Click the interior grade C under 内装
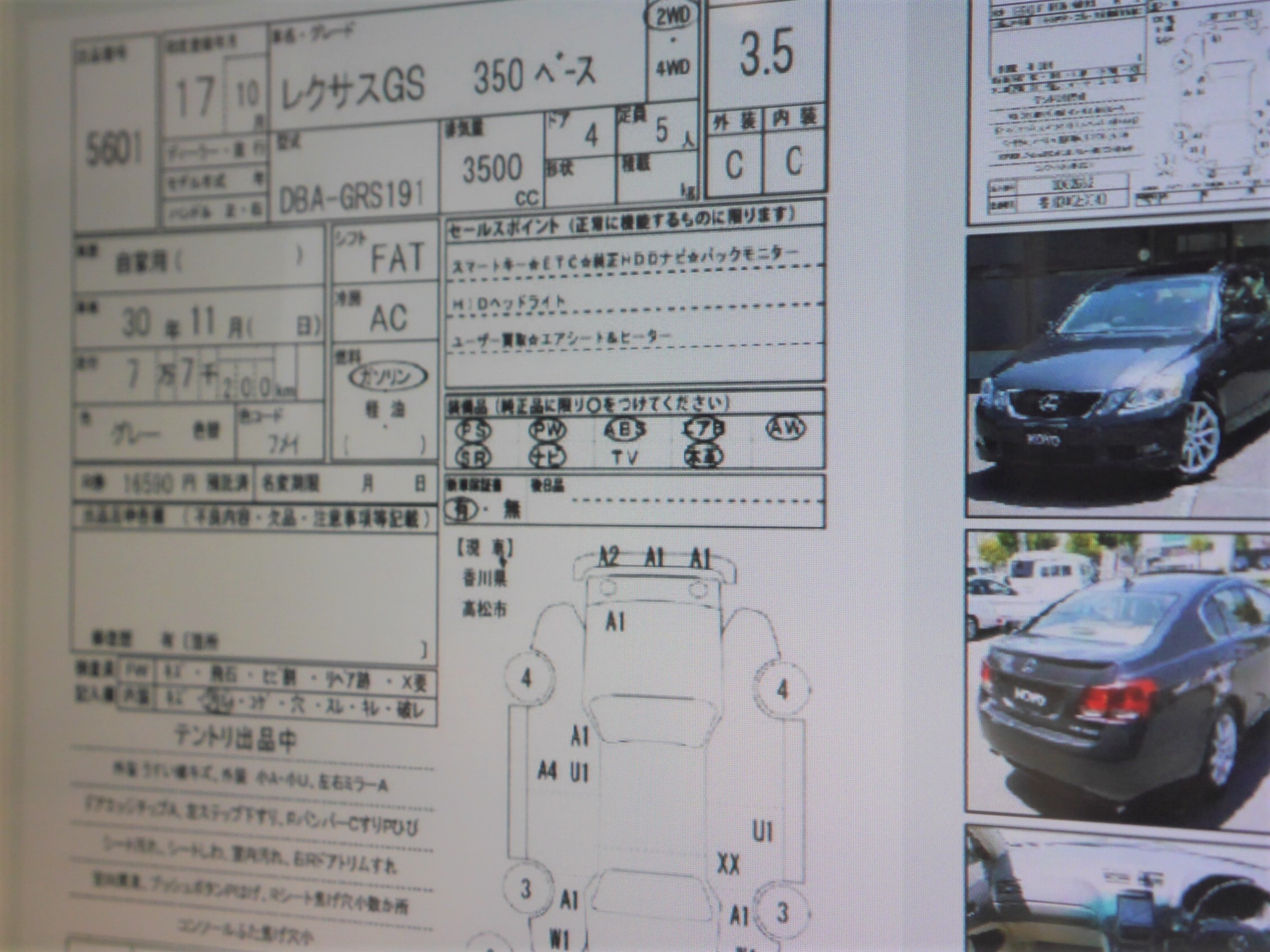This screenshot has width=1270, height=952. [793, 160]
